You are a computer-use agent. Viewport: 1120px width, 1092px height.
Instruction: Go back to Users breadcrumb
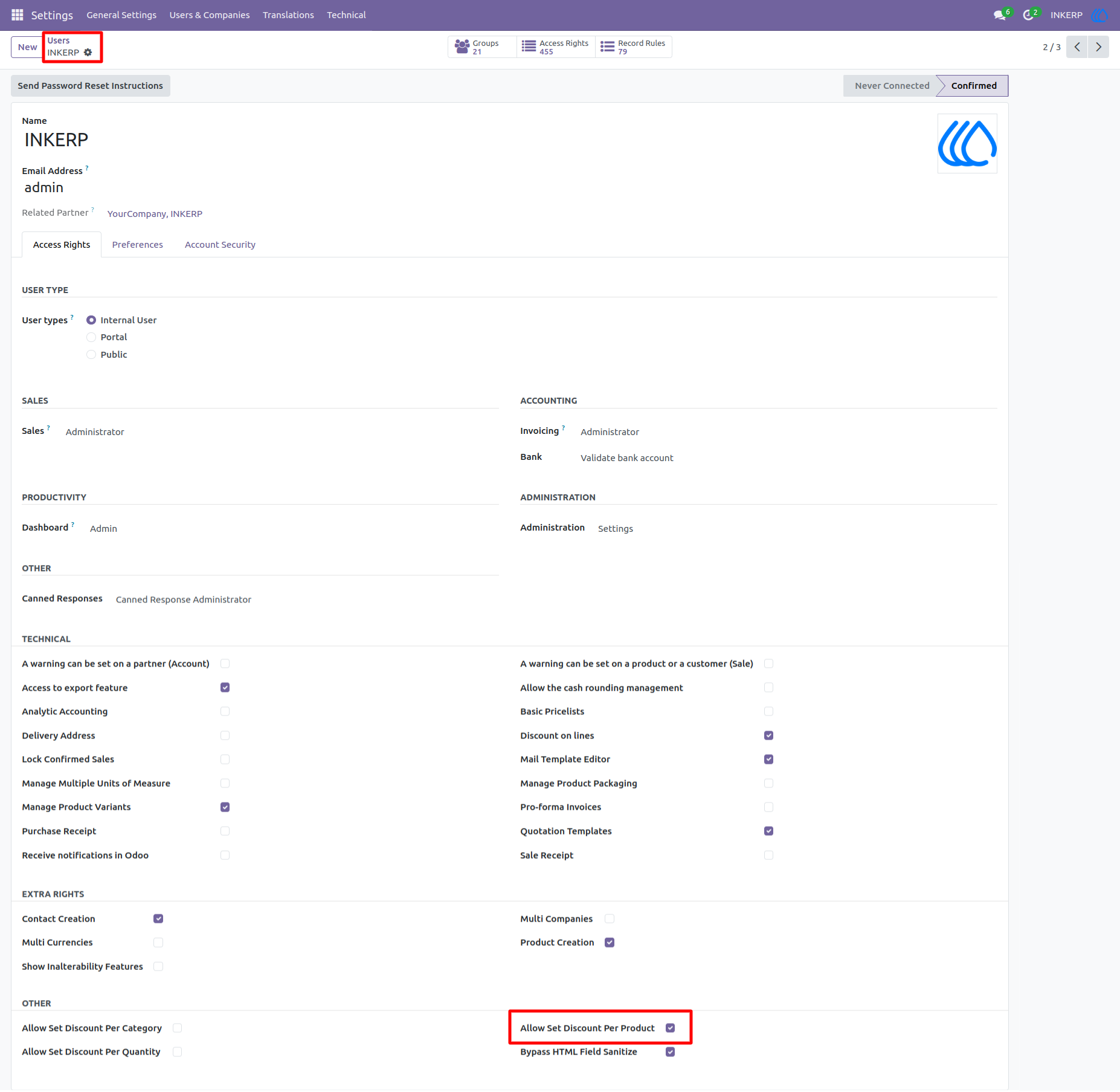59,40
